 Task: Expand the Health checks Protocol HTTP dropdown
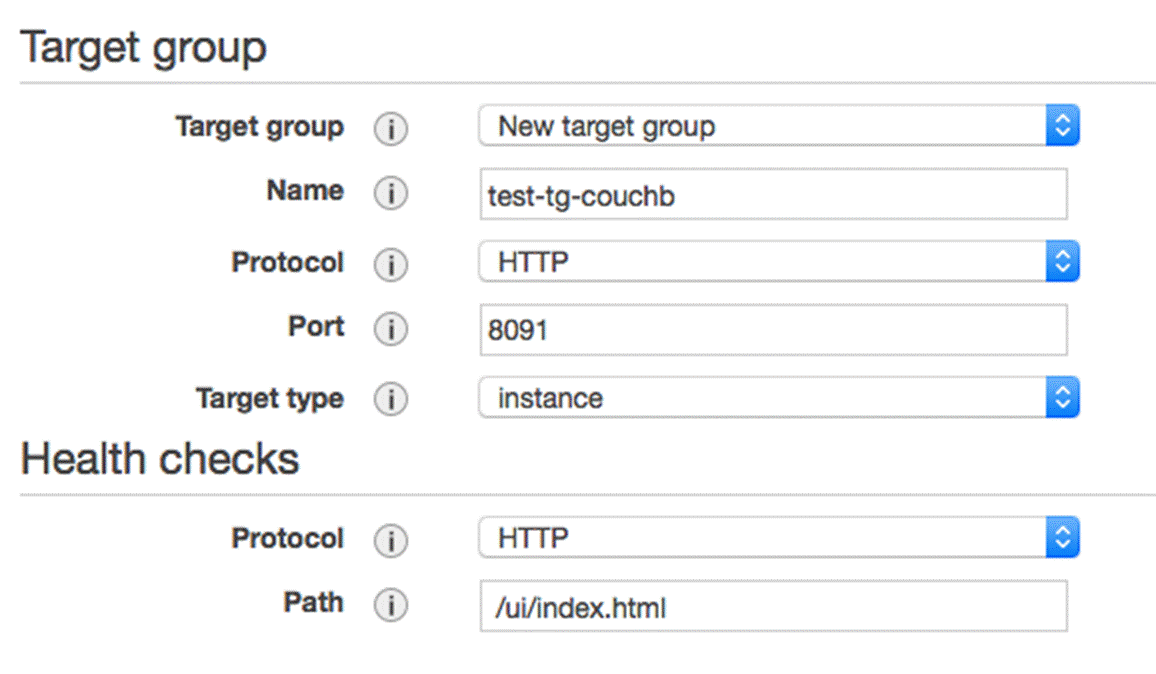pos(778,539)
